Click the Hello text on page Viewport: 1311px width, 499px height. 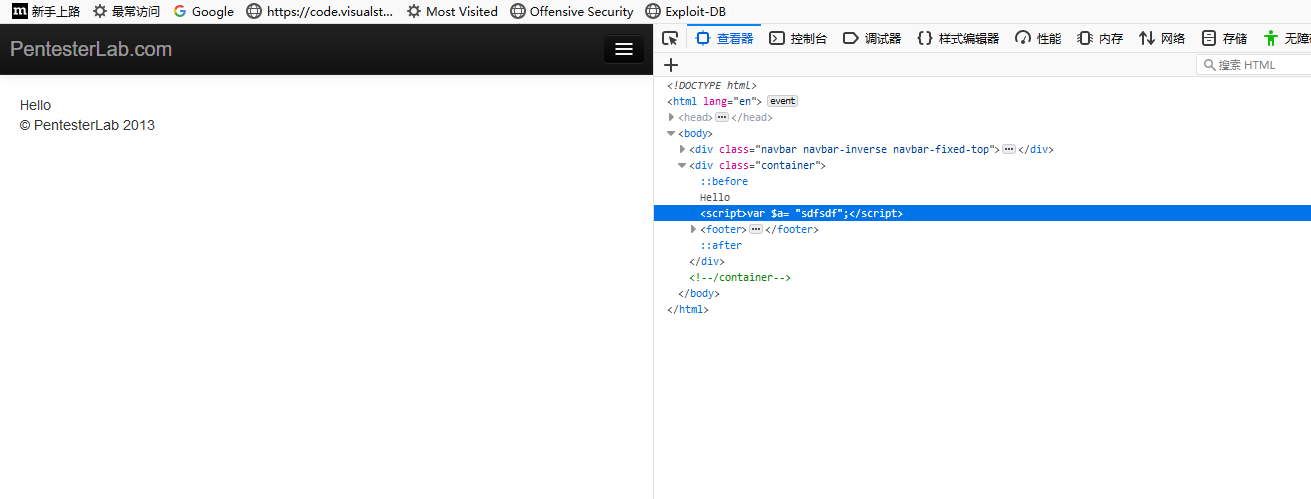(35, 105)
